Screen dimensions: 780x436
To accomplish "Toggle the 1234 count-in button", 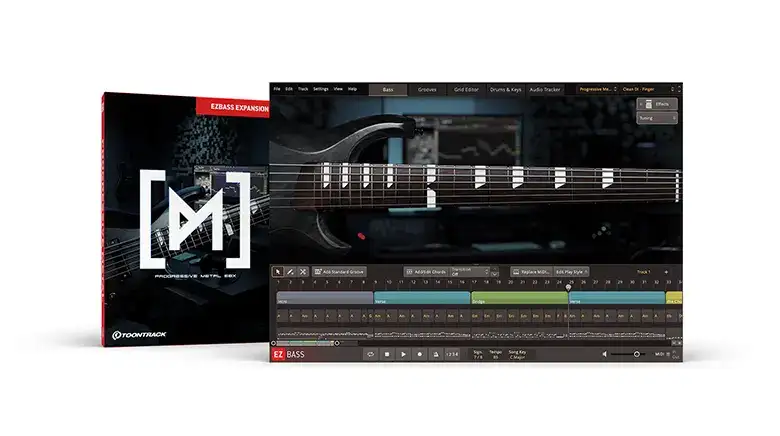I will [452, 354].
